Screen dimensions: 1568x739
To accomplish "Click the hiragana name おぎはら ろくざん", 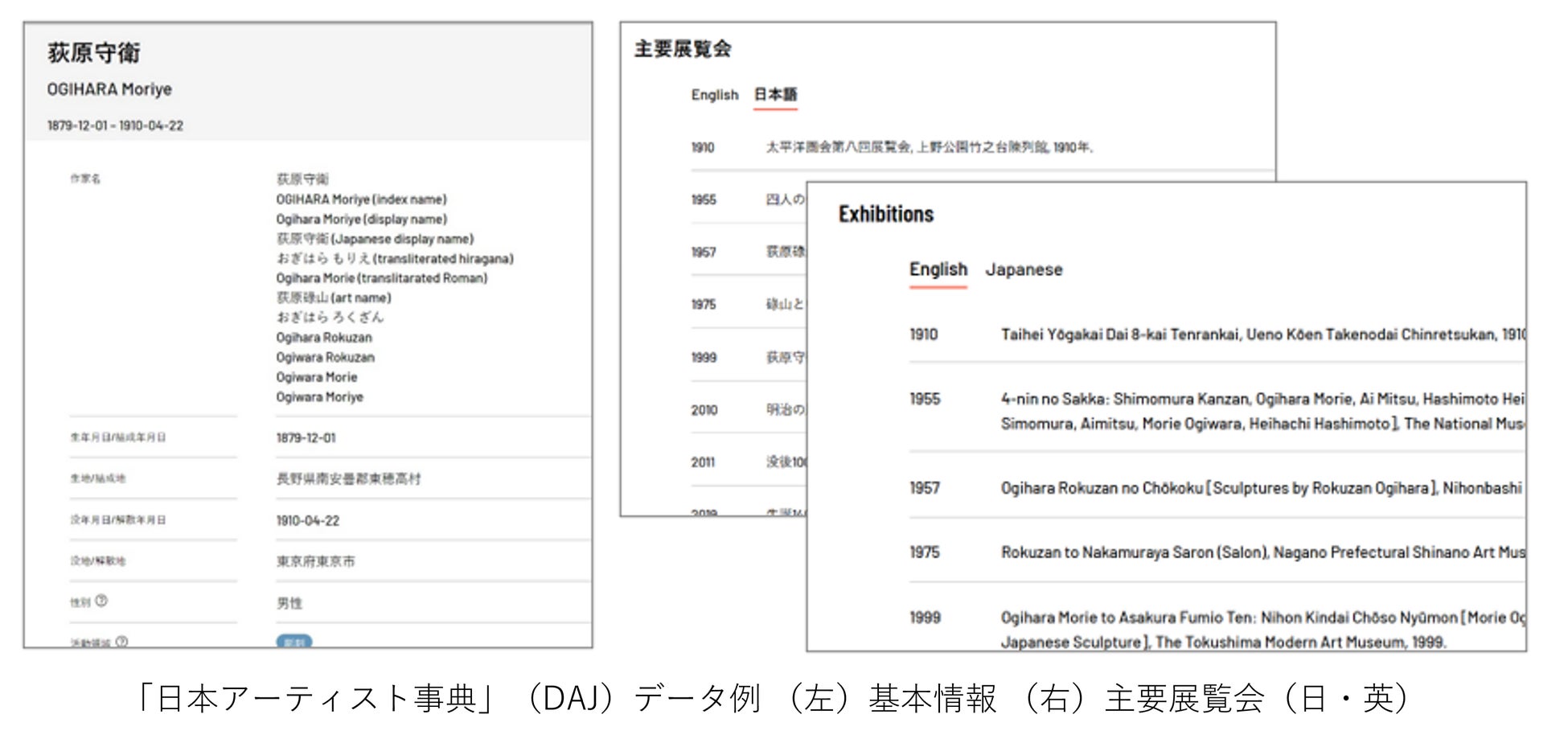I will [330, 317].
